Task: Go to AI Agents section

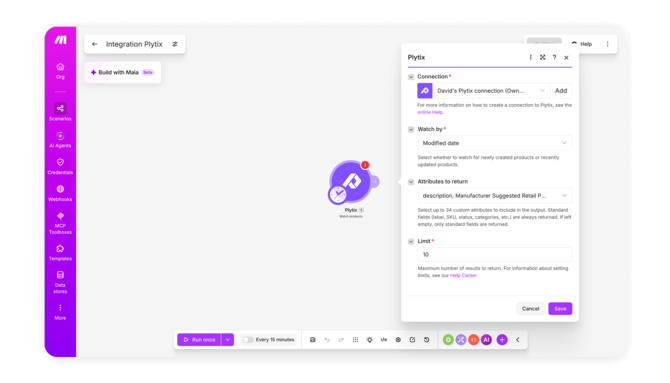Action: pyautogui.click(x=60, y=140)
